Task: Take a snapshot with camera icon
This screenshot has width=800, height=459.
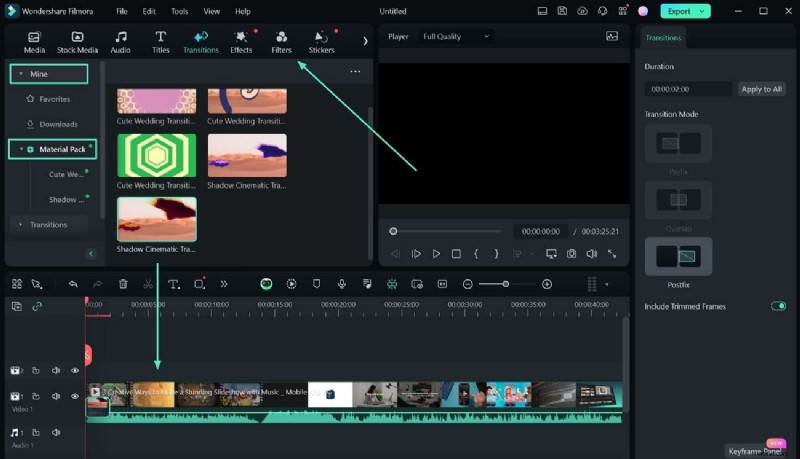Action: [x=571, y=253]
